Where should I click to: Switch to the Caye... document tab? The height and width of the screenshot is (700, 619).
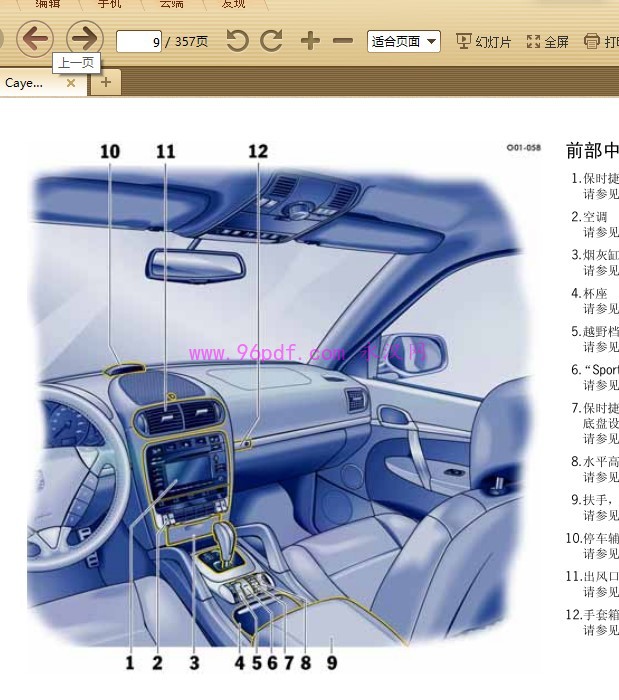25,83
